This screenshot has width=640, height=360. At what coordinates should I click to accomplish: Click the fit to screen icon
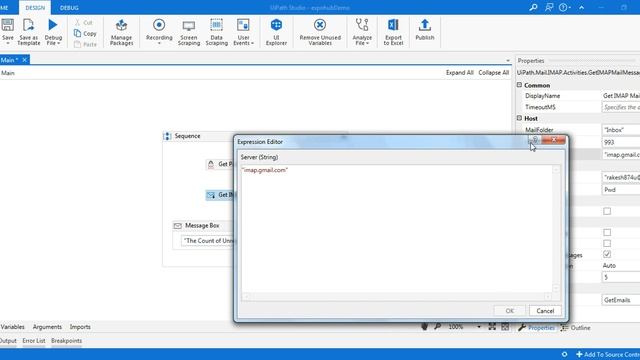click(492, 327)
